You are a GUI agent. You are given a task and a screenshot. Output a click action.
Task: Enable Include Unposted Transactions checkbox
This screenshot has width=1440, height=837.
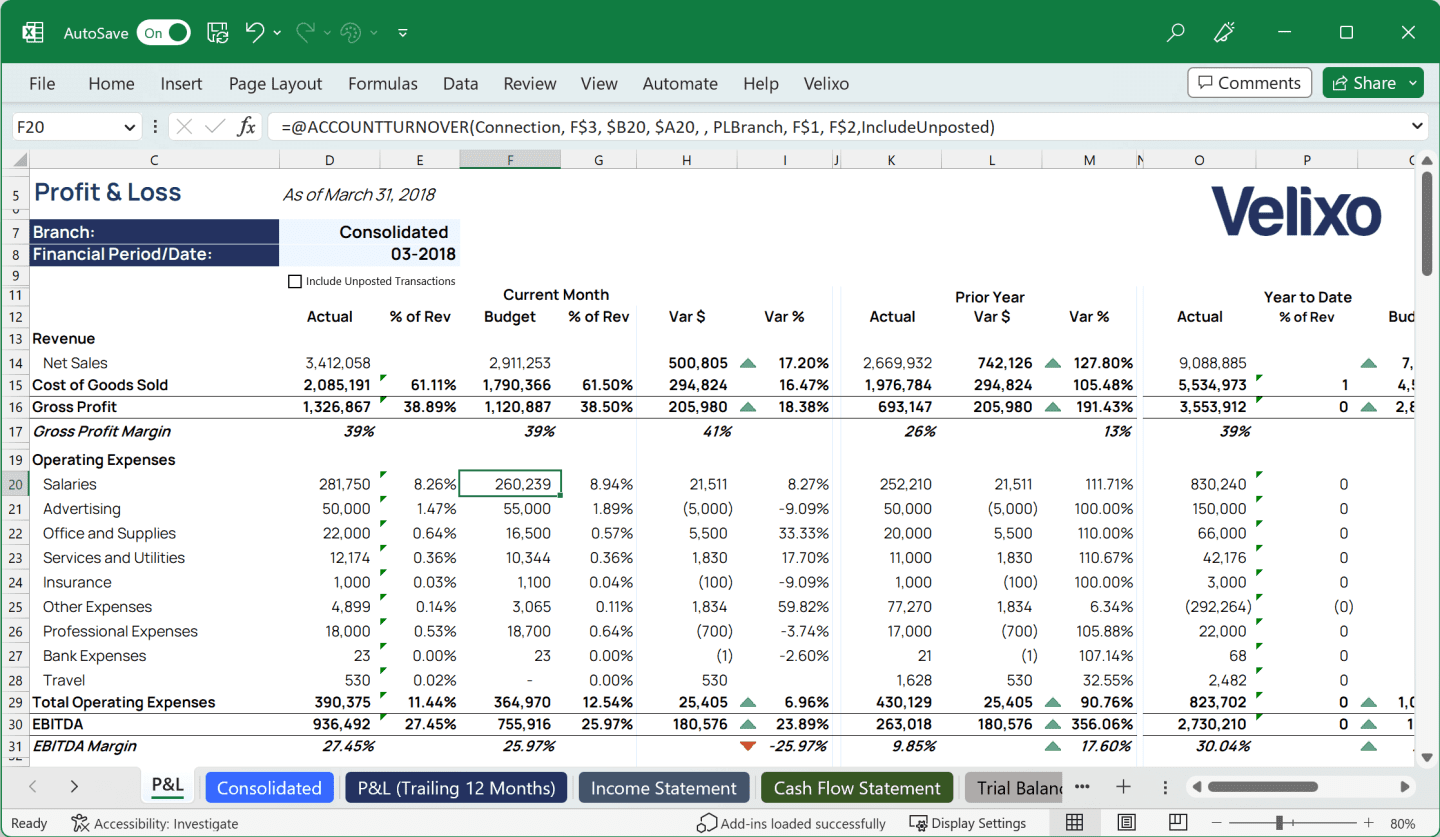[x=295, y=281]
